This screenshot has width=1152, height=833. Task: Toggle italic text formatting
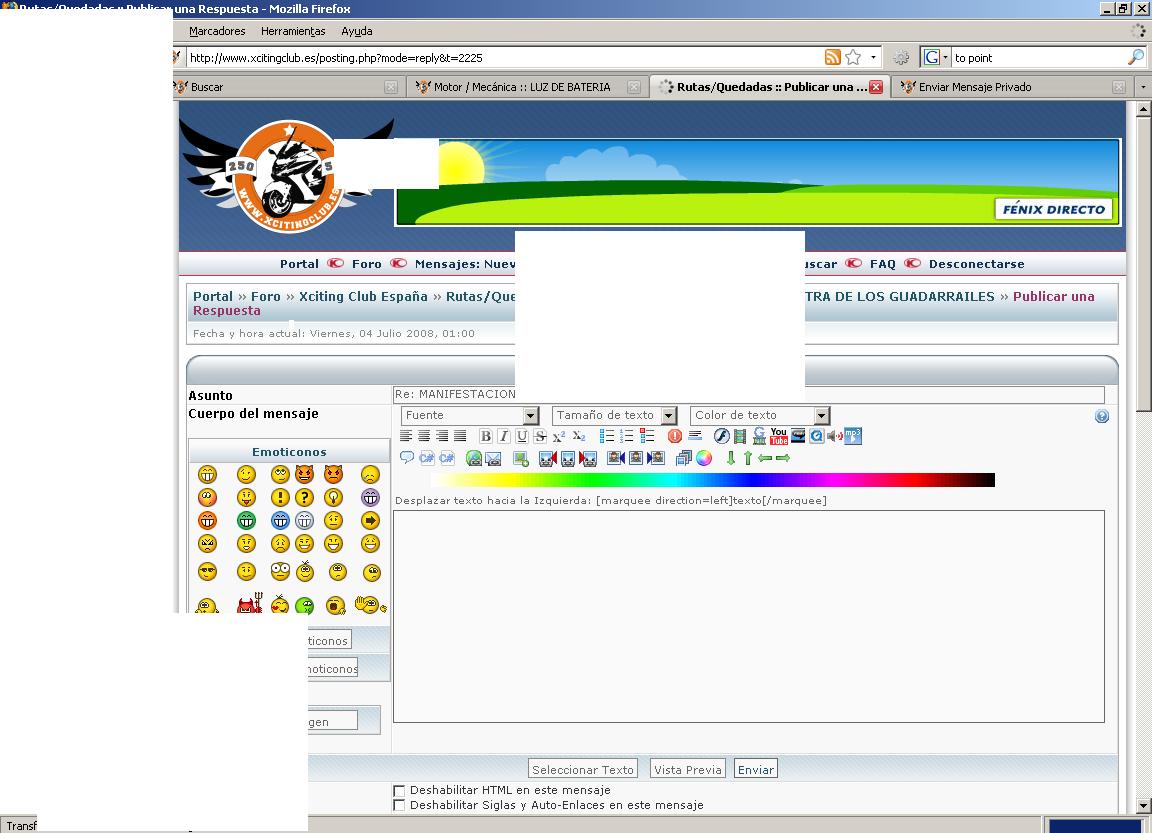point(504,436)
